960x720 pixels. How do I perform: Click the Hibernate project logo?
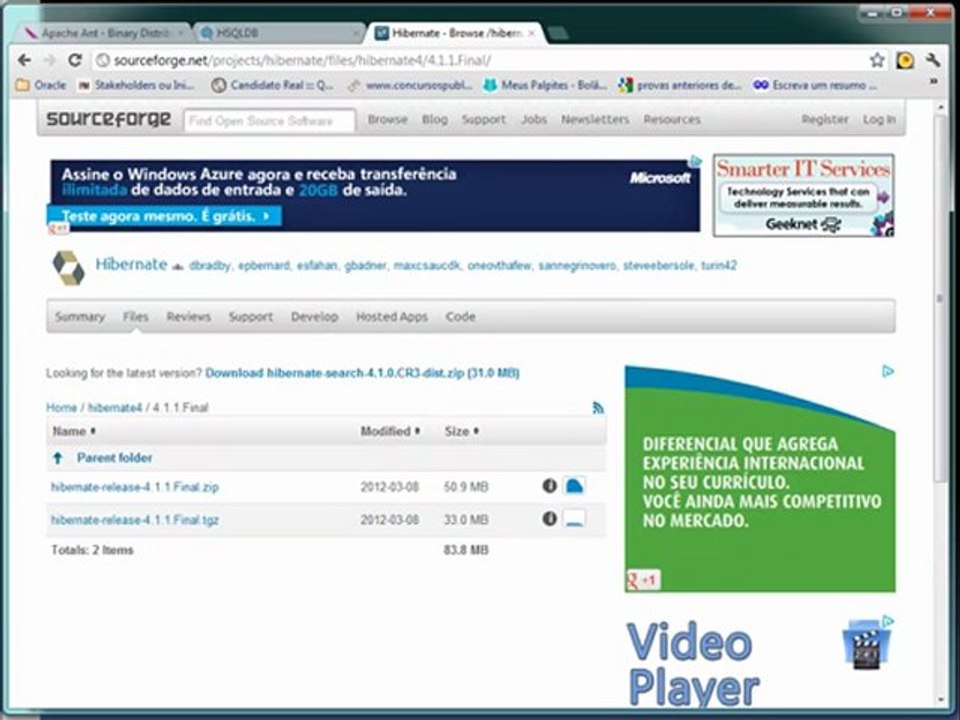click(68, 268)
